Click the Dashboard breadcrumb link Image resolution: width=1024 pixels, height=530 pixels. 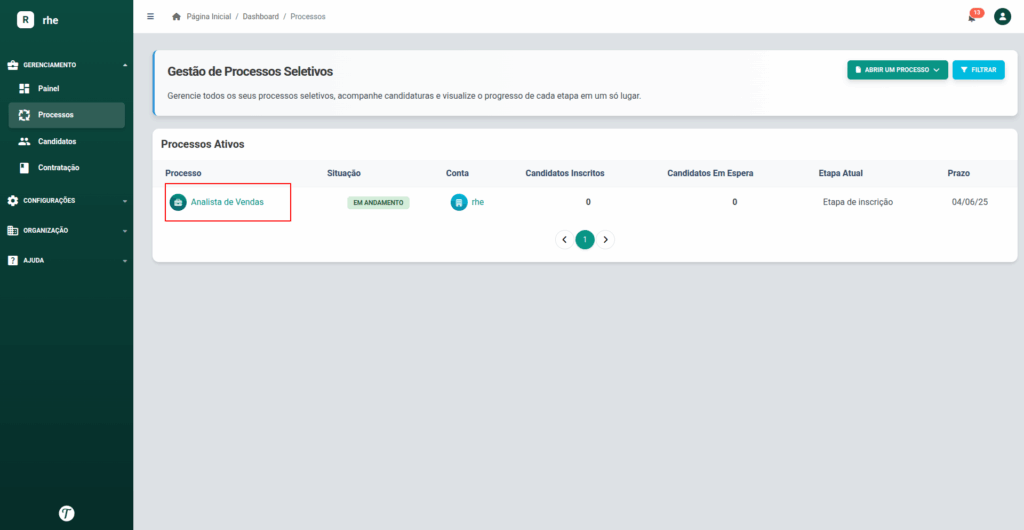[x=261, y=16]
